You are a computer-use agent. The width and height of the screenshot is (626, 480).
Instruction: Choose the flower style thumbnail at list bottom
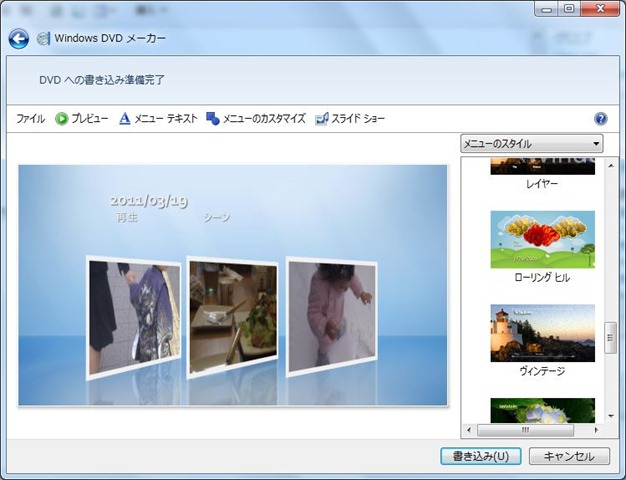click(x=542, y=410)
